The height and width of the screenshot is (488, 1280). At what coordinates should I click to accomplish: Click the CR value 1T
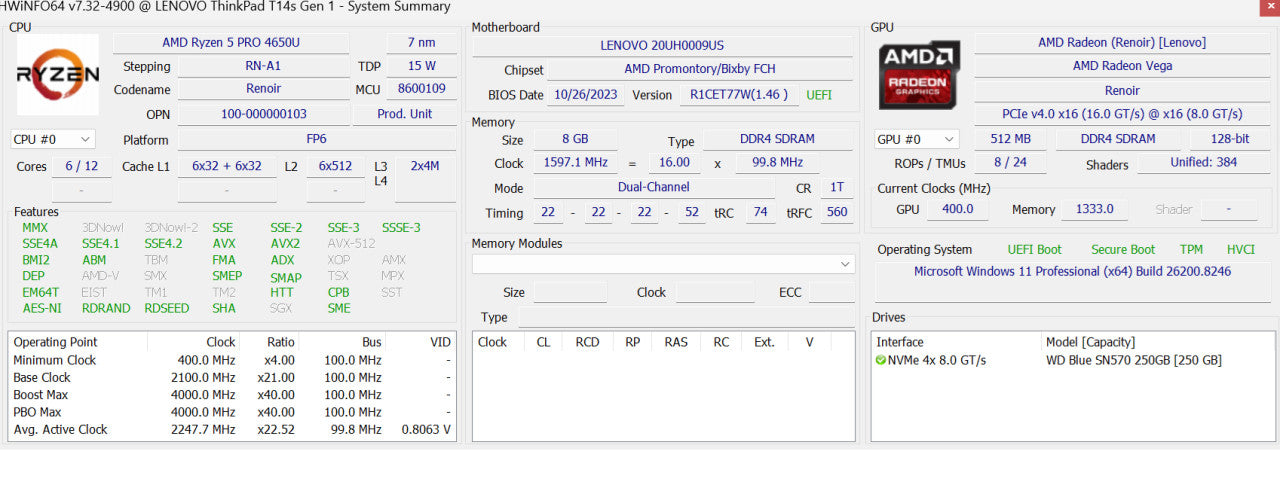tap(837, 187)
